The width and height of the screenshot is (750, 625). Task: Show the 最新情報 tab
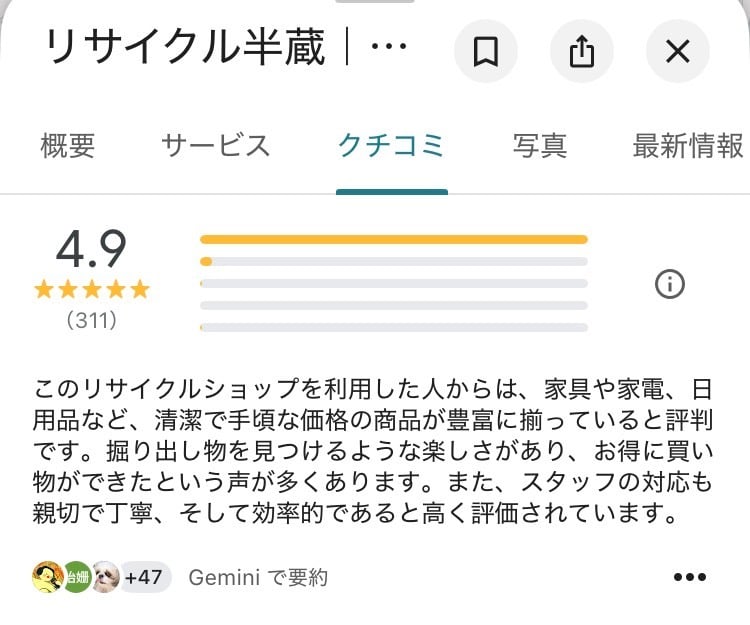tap(688, 146)
